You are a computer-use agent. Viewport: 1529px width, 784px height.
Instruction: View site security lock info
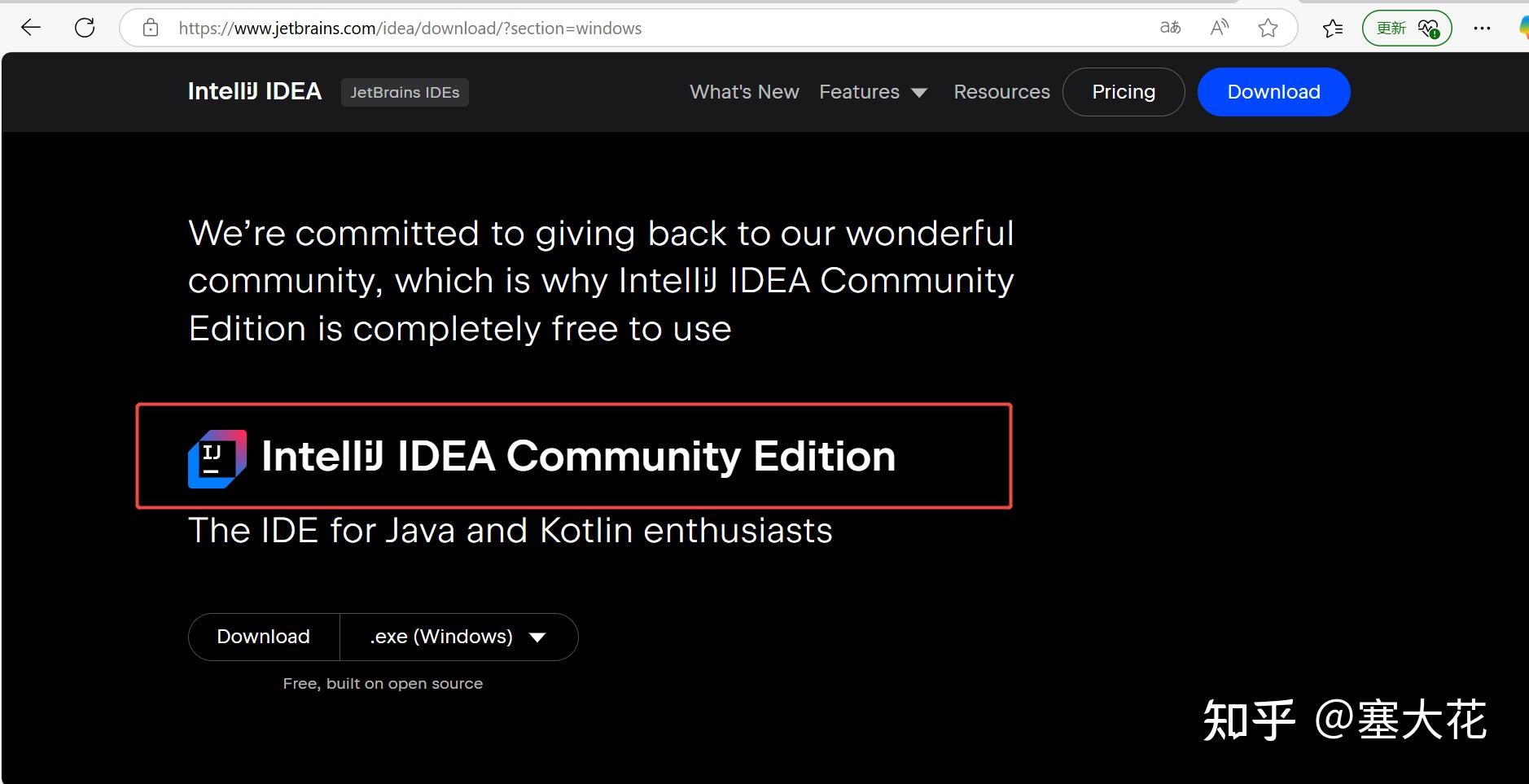tap(151, 28)
